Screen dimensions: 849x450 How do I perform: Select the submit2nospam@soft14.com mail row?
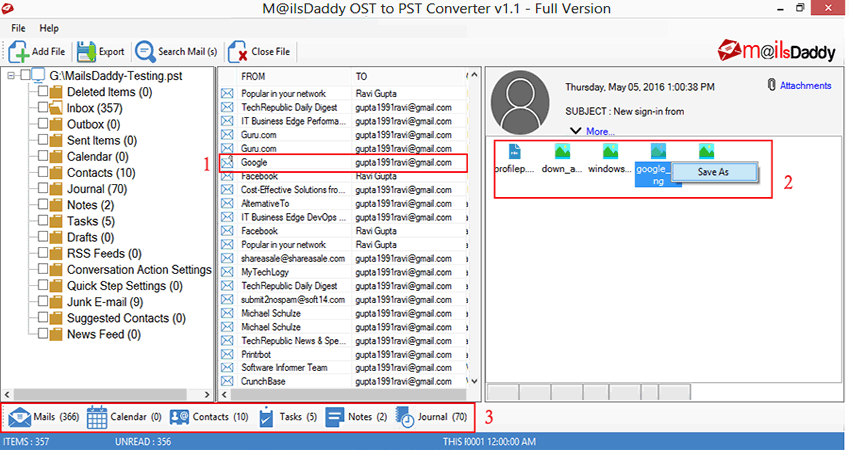pos(343,299)
